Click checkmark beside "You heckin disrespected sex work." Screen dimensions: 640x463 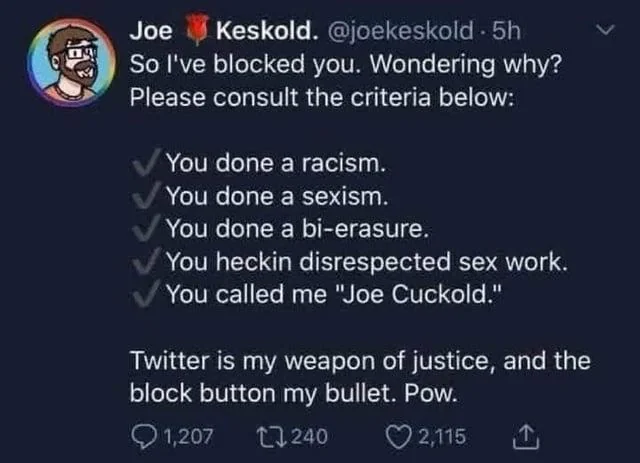point(146,263)
